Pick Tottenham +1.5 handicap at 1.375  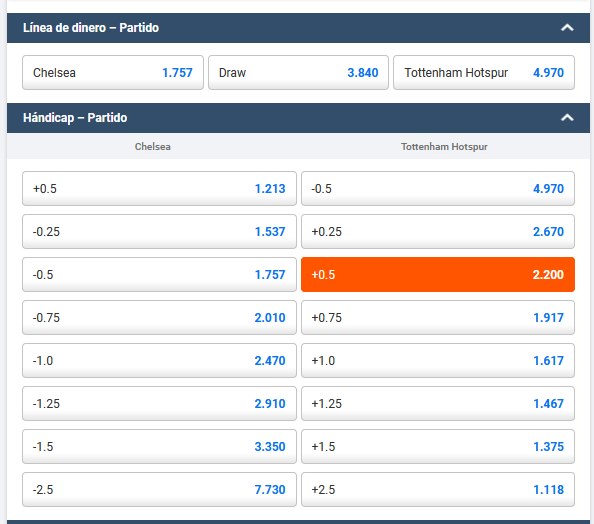tap(438, 447)
